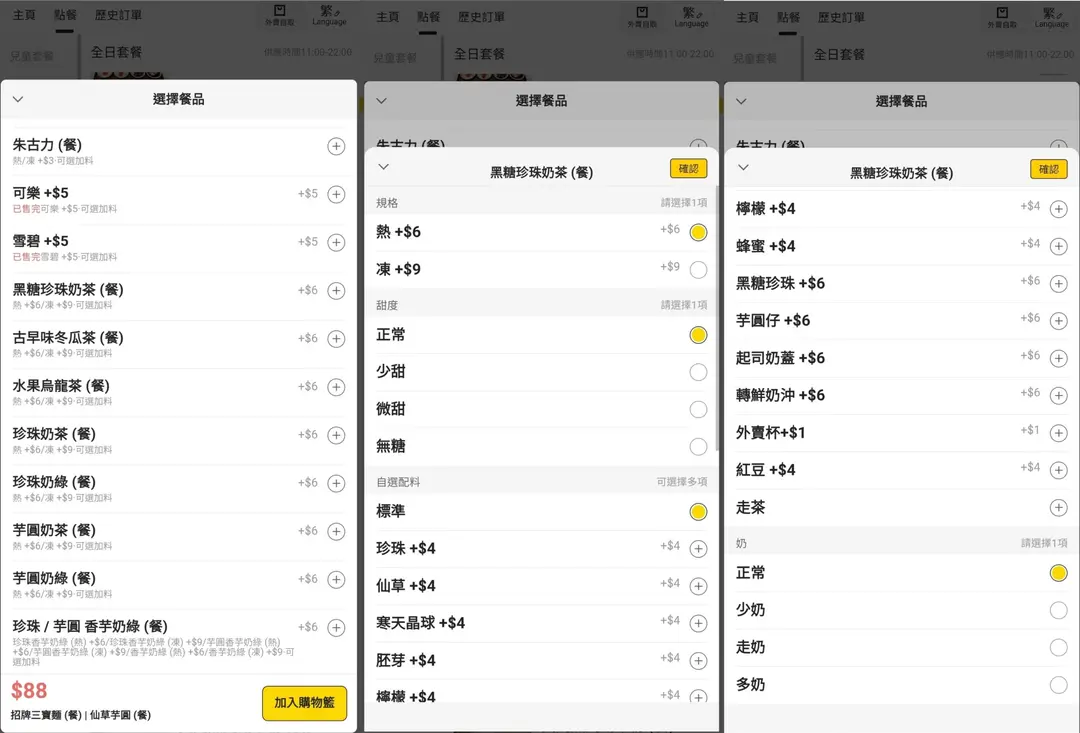Open Language switcher in right panel header
1080x733 pixels.
click(x=1051, y=17)
